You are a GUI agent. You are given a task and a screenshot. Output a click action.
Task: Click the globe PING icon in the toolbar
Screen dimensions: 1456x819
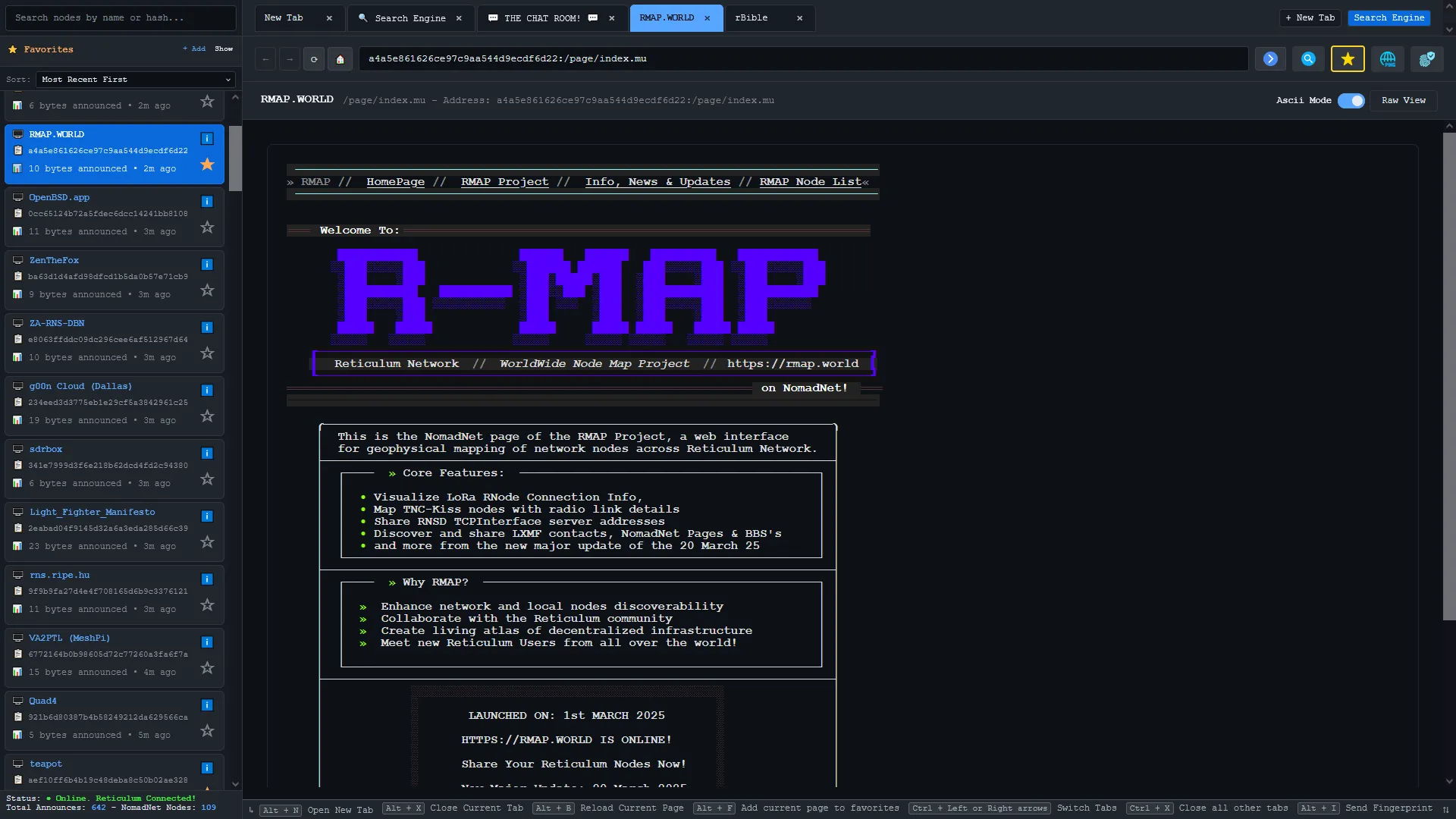click(1388, 58)
